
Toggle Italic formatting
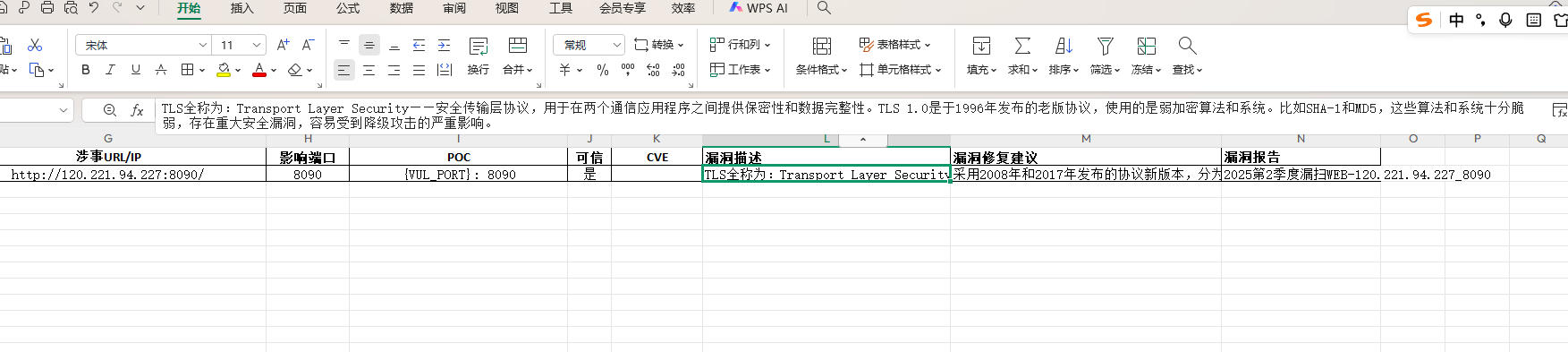coord(111,70)
